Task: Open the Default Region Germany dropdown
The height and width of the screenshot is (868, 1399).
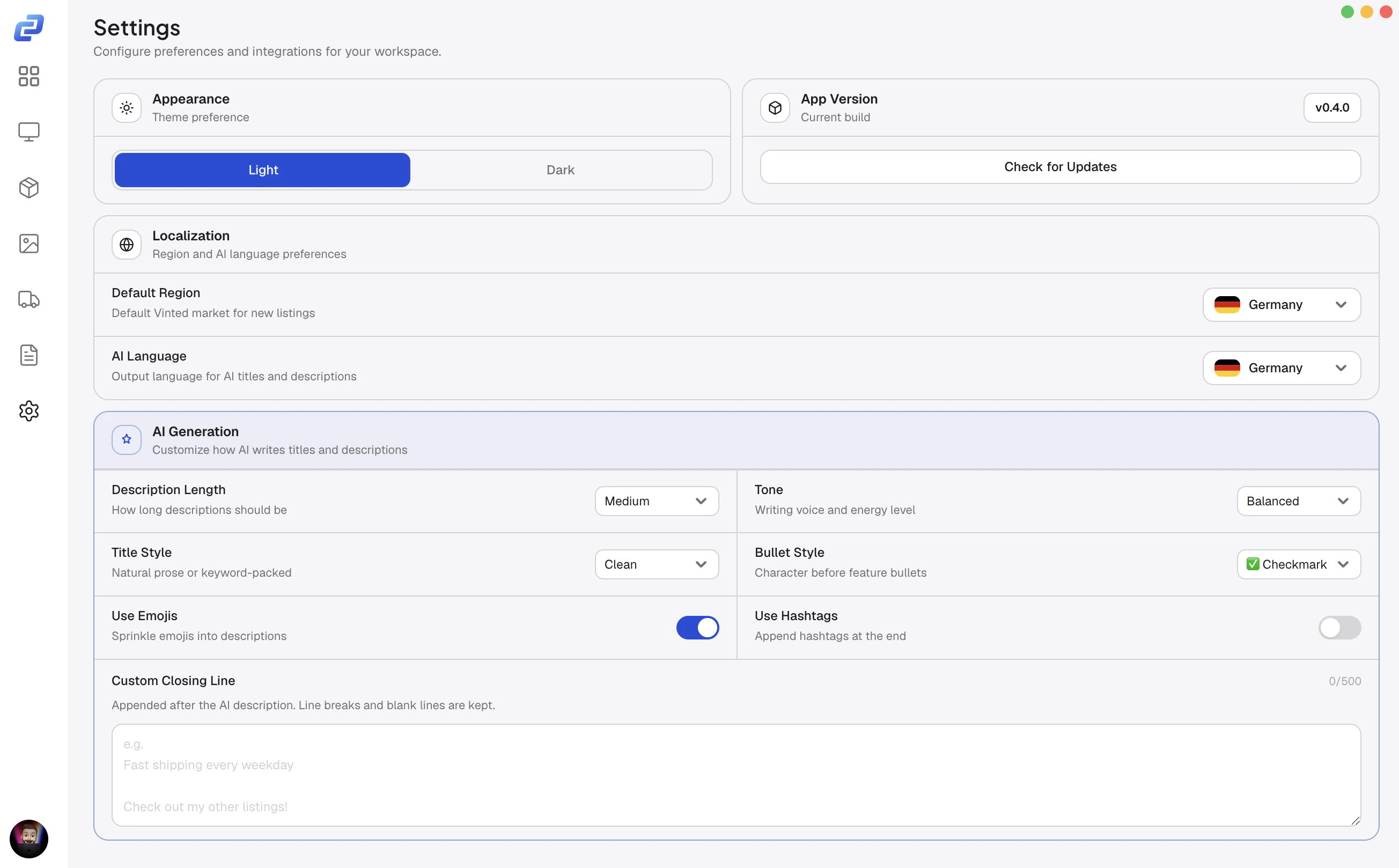Action: click(x=1282, y=304)
